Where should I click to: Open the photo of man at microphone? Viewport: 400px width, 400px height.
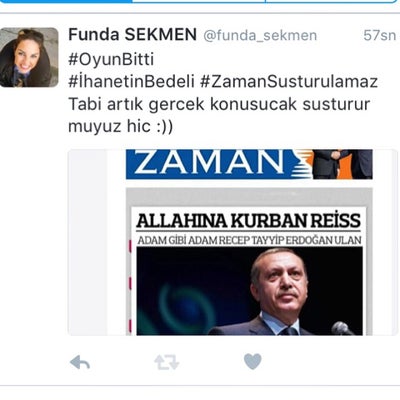point(249,291)
